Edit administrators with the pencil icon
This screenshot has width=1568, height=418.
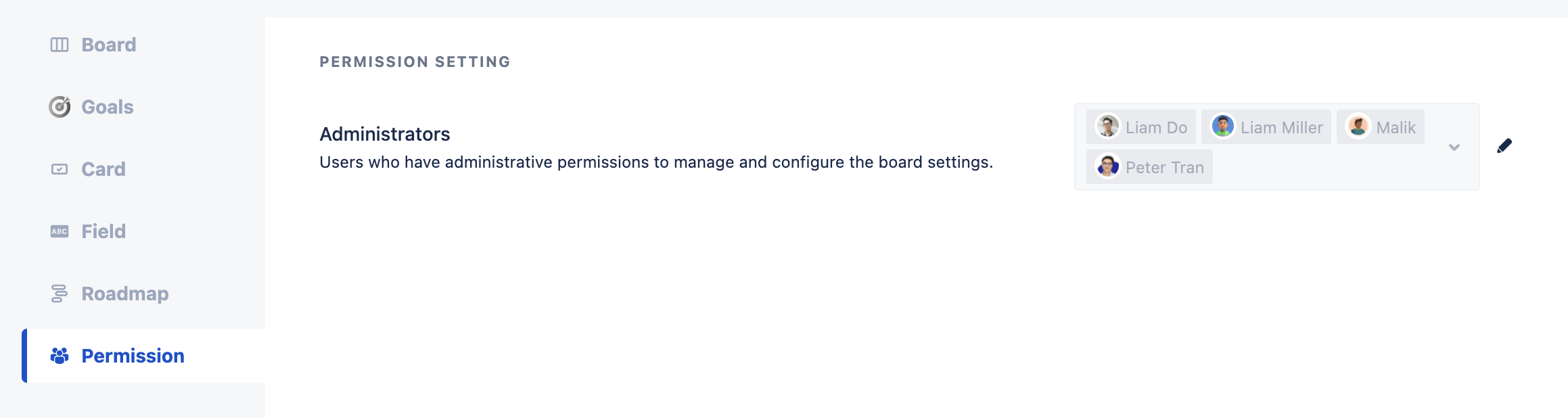click(x=1504, y=146)
